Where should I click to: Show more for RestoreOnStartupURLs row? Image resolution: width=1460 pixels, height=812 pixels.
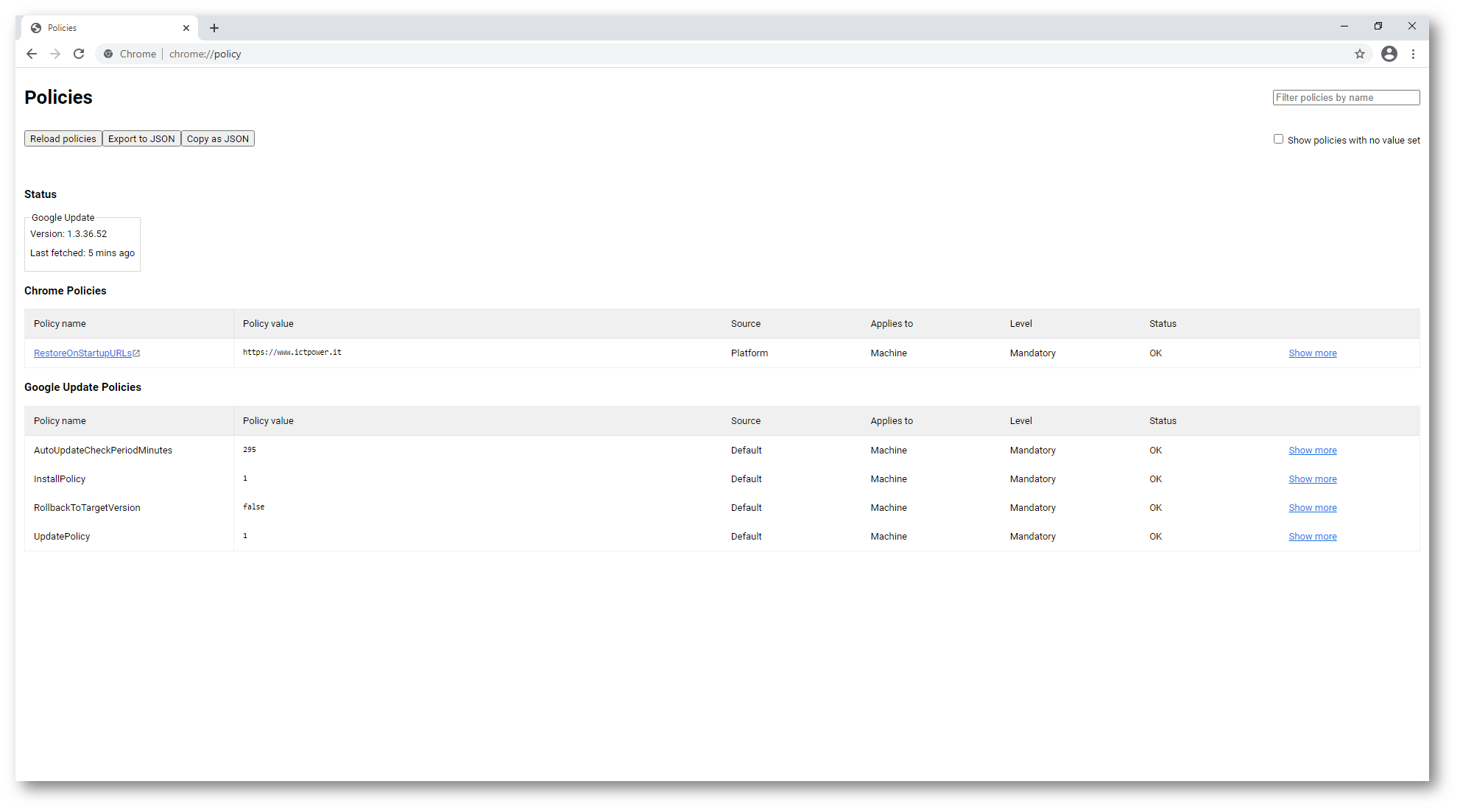[x=1312, y=353]
